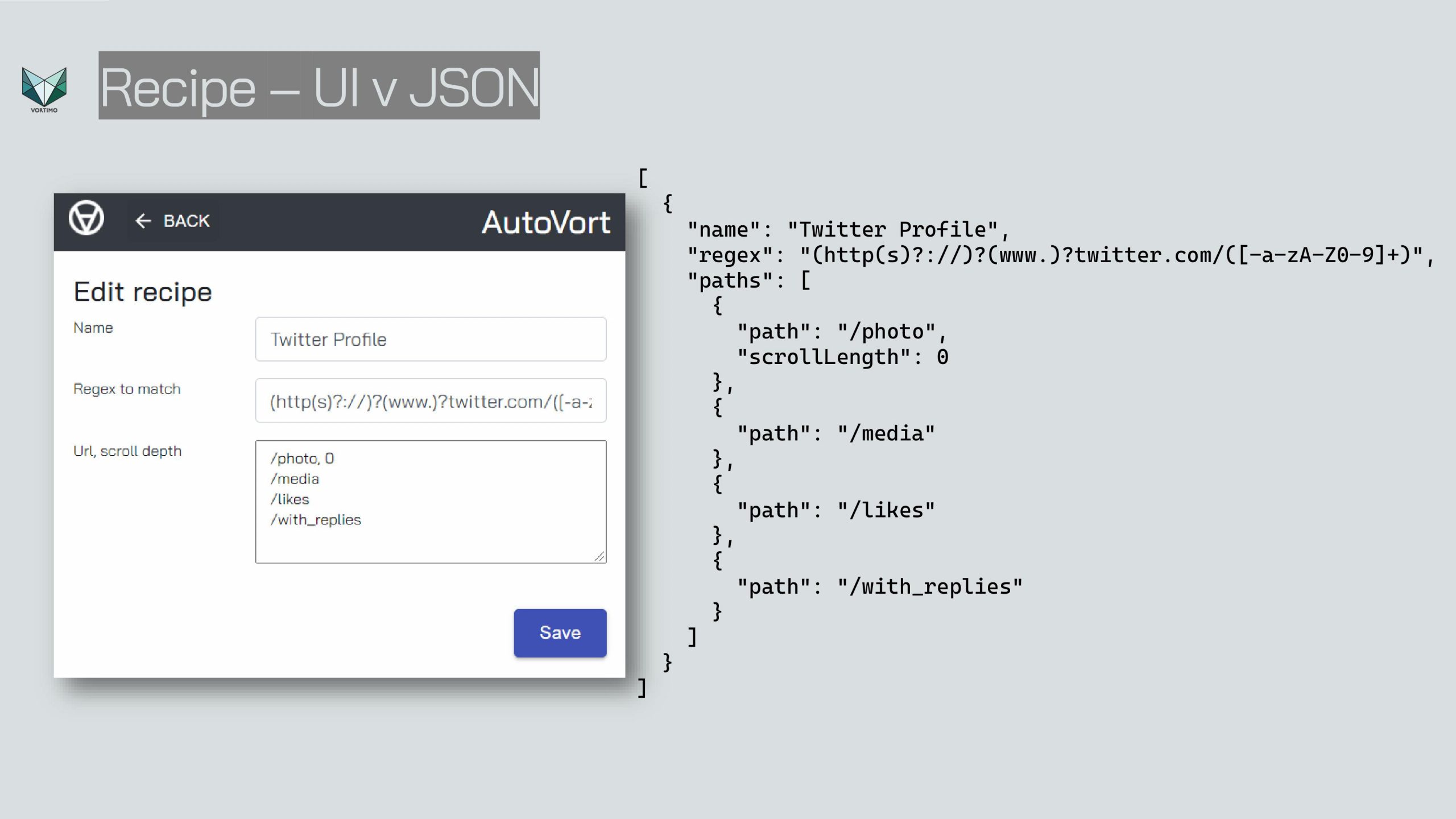Click the AutoVort title in header

pyautogui.click(x=546, y=222)
